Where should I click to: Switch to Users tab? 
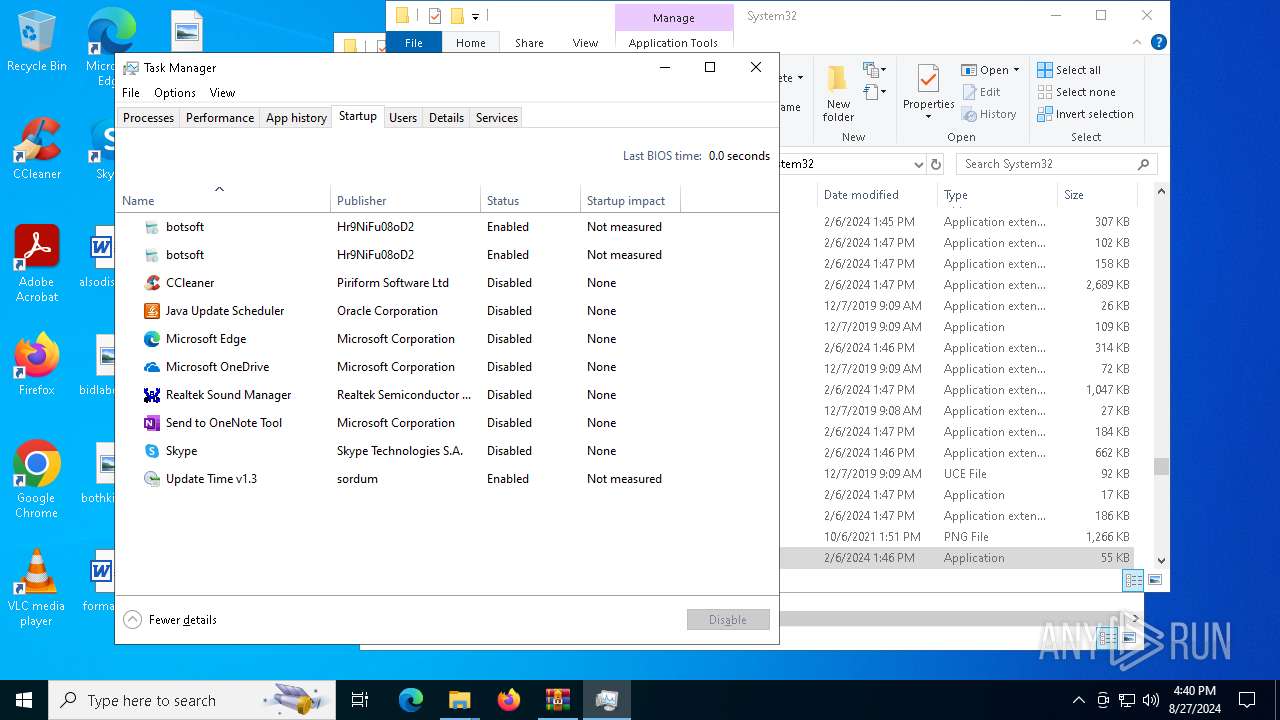(x=403, y=118)
